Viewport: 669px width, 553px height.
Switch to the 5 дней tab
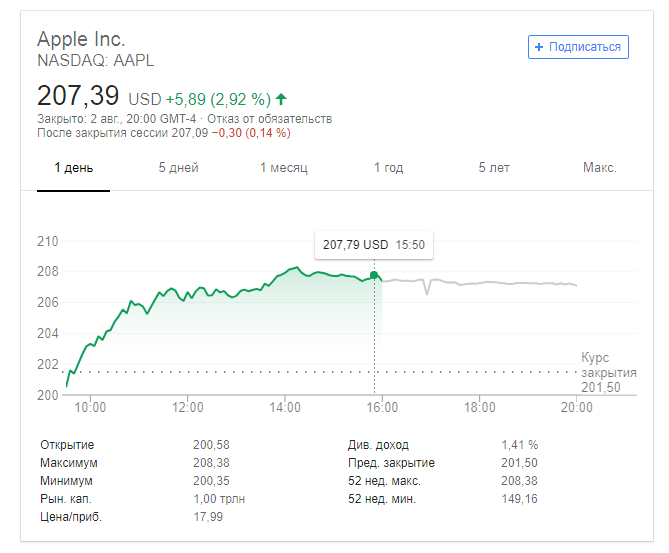click(x=178, y=167)
